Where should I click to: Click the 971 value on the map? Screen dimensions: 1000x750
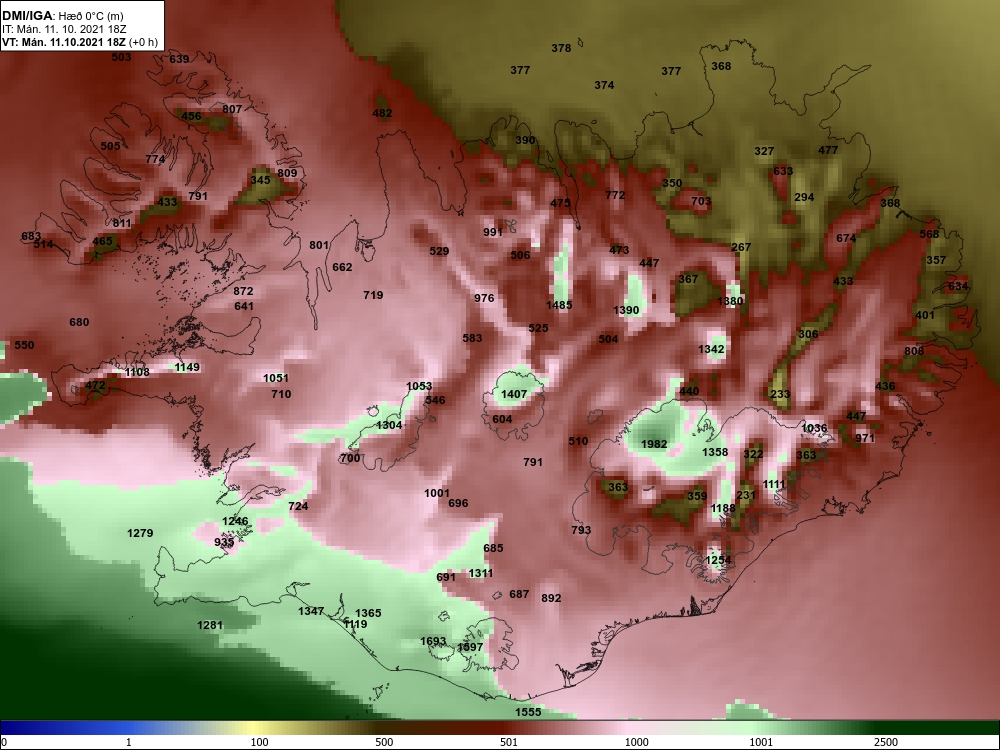click(x=865, y=438)
